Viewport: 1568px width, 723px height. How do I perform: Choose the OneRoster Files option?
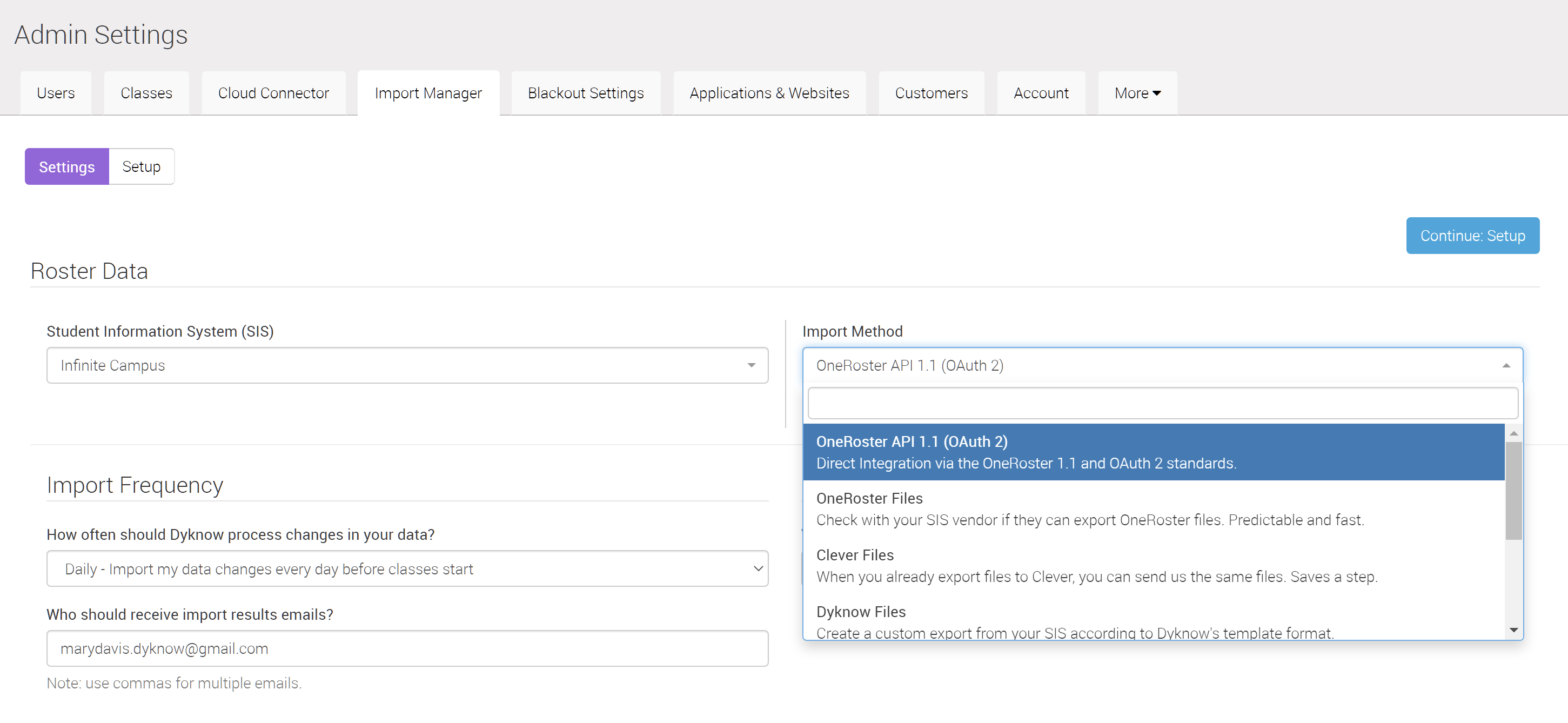[x=1154, y=509]
